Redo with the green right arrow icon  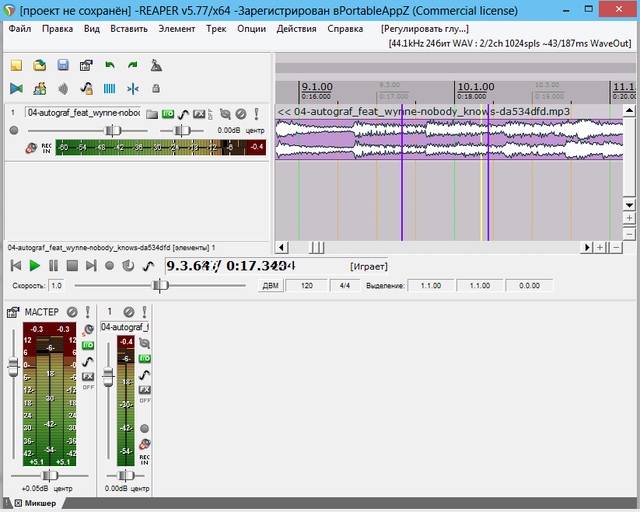133,65
